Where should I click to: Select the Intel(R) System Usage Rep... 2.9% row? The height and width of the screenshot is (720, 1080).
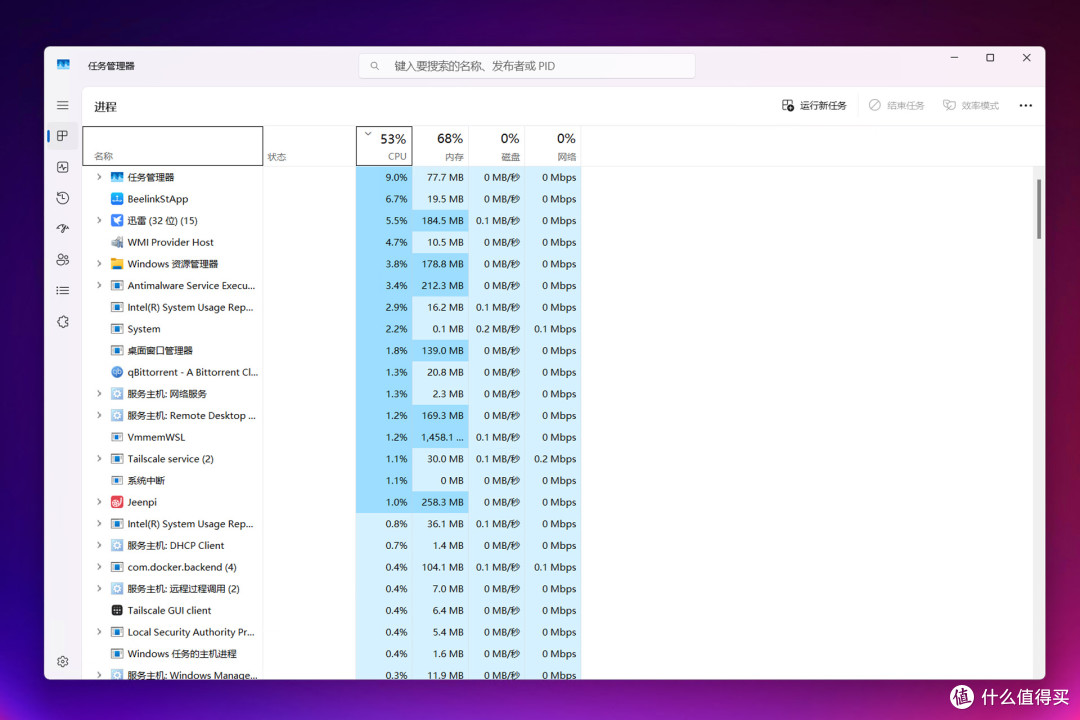(x=332, y=307)
